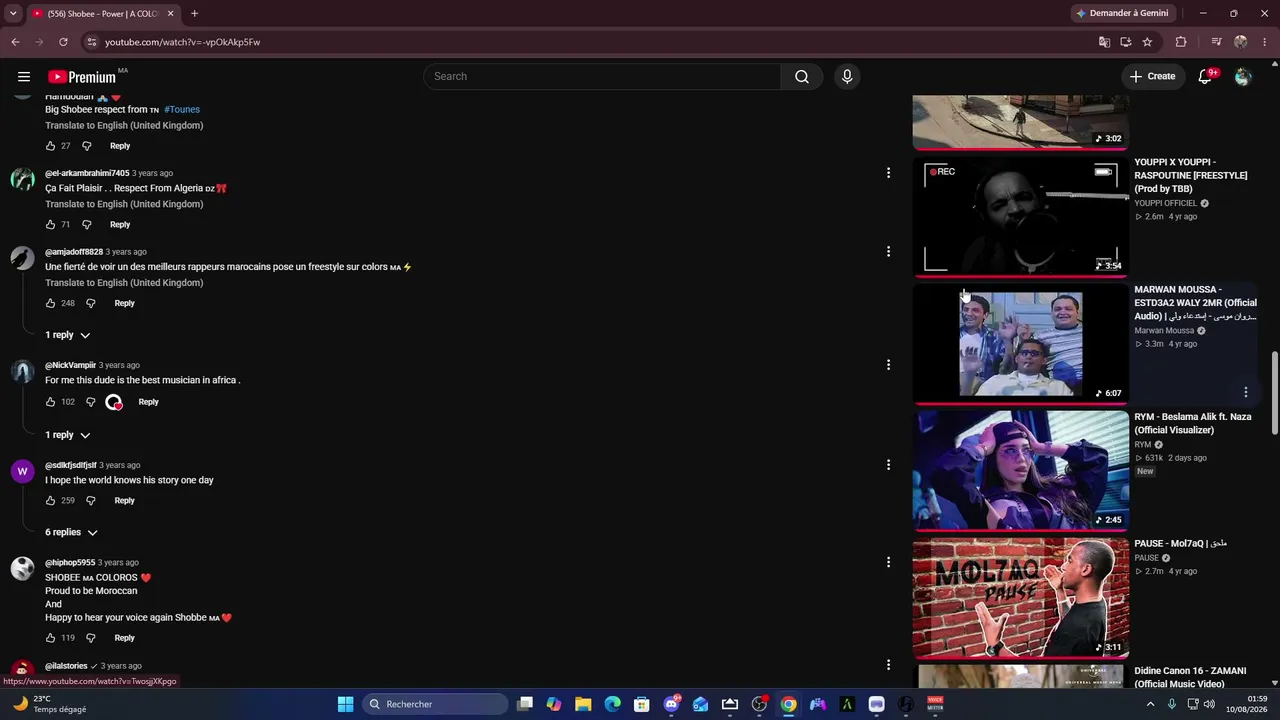Viewport: 1280px width, 720px height.
Task: Open @el-arkambrahimi7405's profile picture
Action: click(x=22, y=179)
